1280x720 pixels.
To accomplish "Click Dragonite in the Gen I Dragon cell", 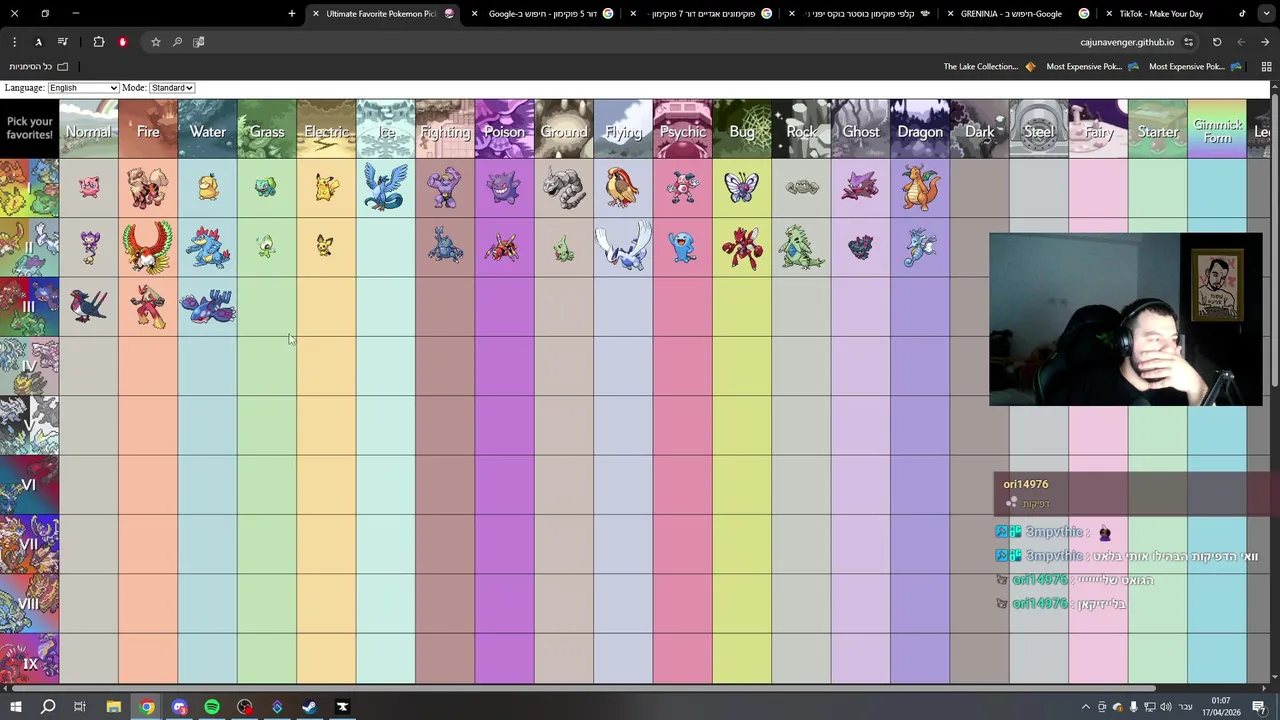I will [920, 187].
